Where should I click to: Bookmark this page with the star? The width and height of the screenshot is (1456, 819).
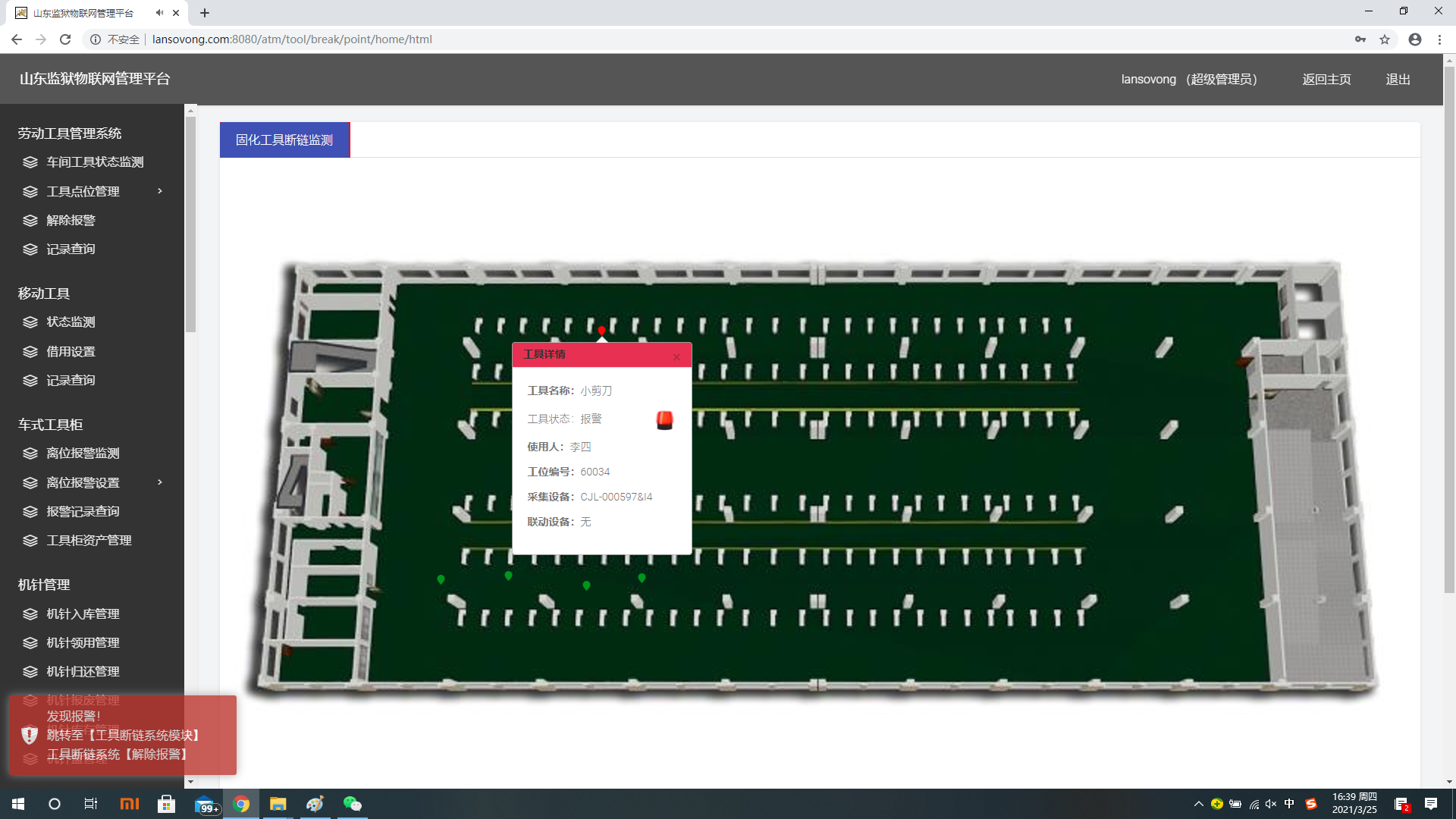(1385, 39)
